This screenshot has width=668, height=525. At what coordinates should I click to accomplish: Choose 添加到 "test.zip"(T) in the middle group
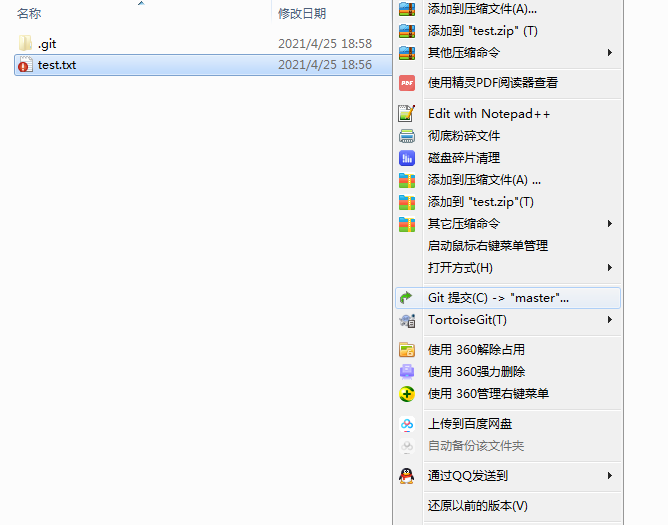509,202
